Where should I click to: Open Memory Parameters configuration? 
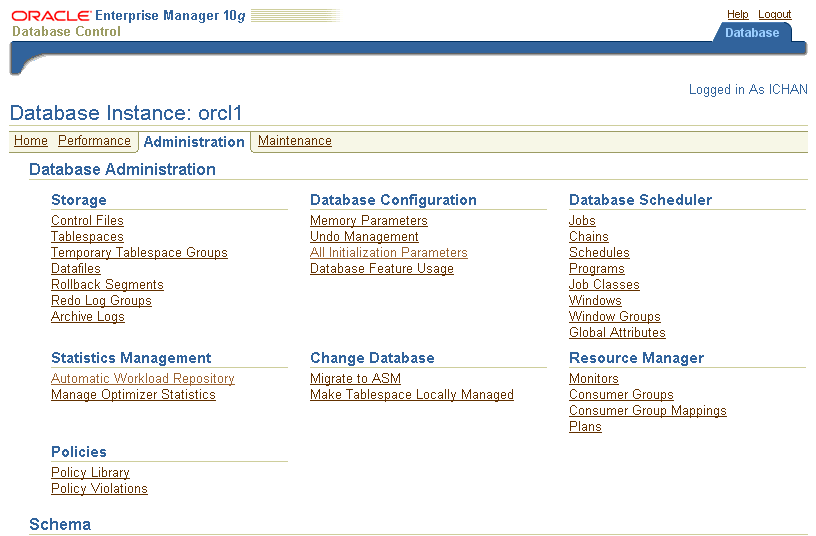pos(368,221)
